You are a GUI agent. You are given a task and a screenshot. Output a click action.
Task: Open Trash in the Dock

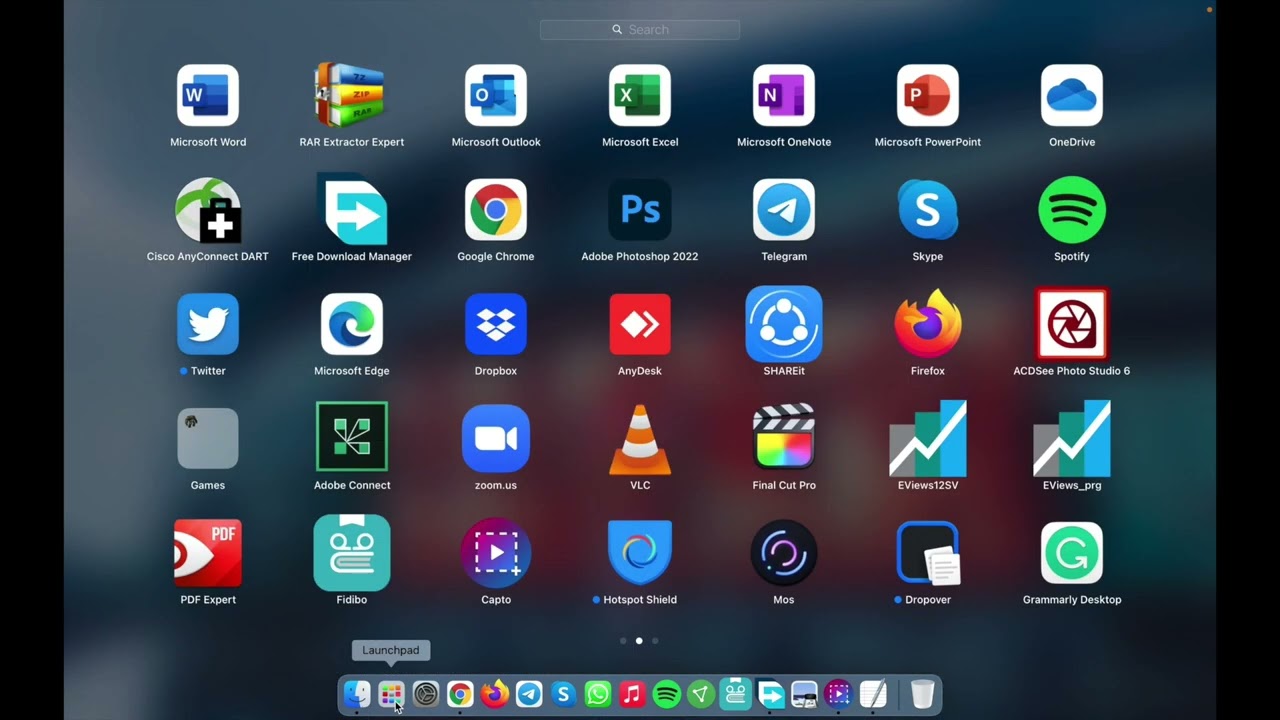pos(923,694)
